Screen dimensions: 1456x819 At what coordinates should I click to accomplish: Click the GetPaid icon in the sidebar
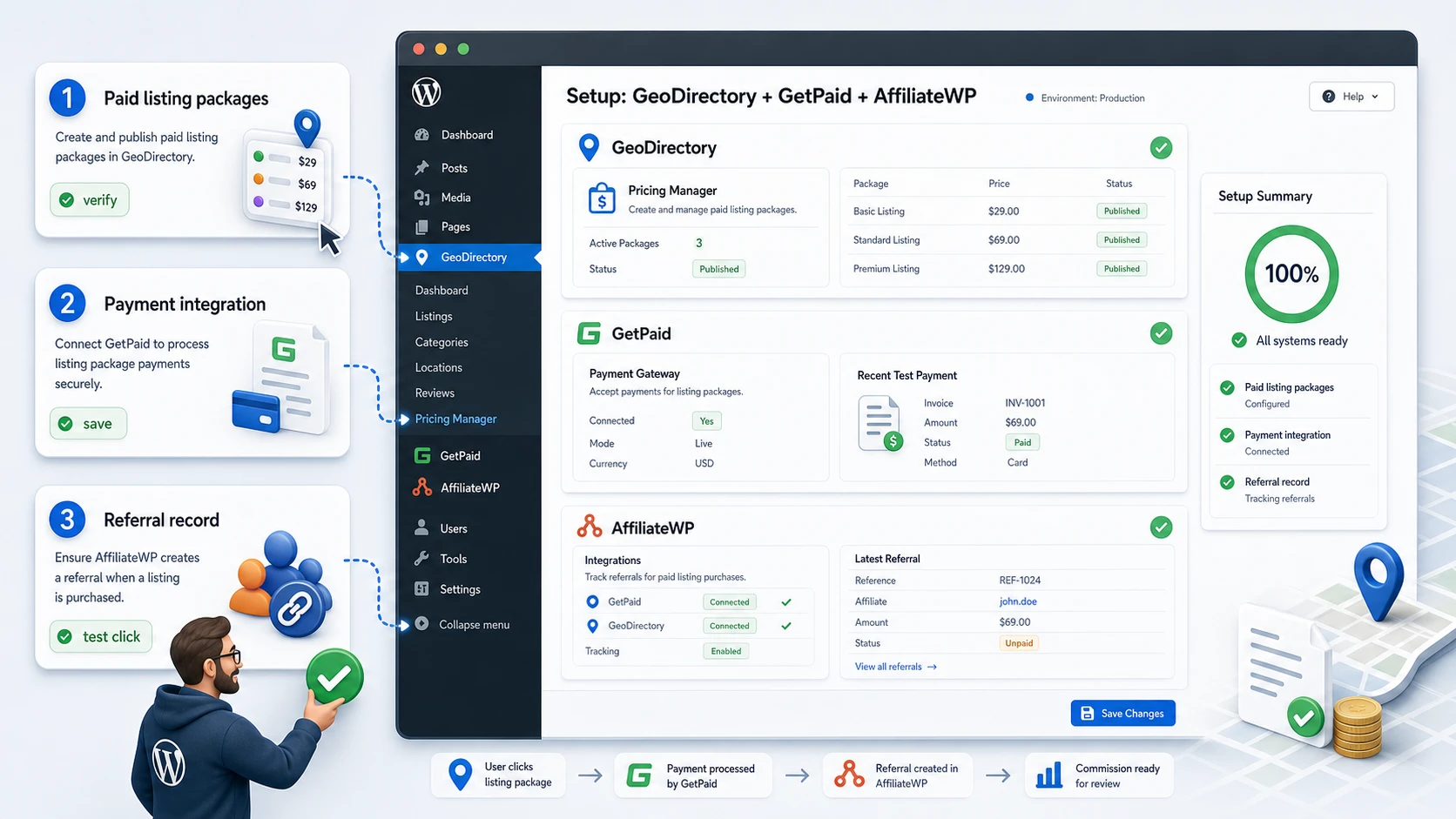(422, 455)
